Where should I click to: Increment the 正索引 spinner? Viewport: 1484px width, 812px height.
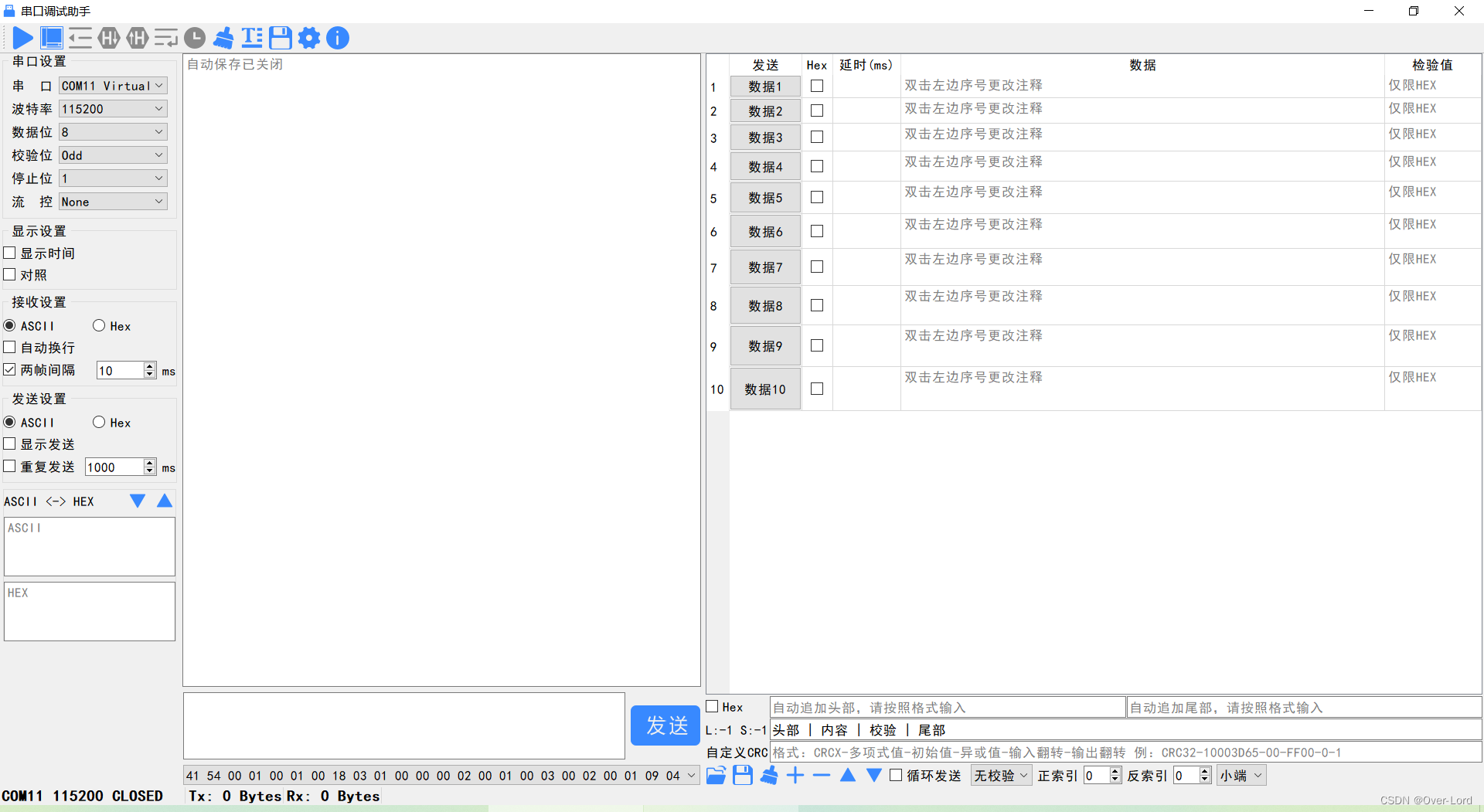click(1115, 771)
